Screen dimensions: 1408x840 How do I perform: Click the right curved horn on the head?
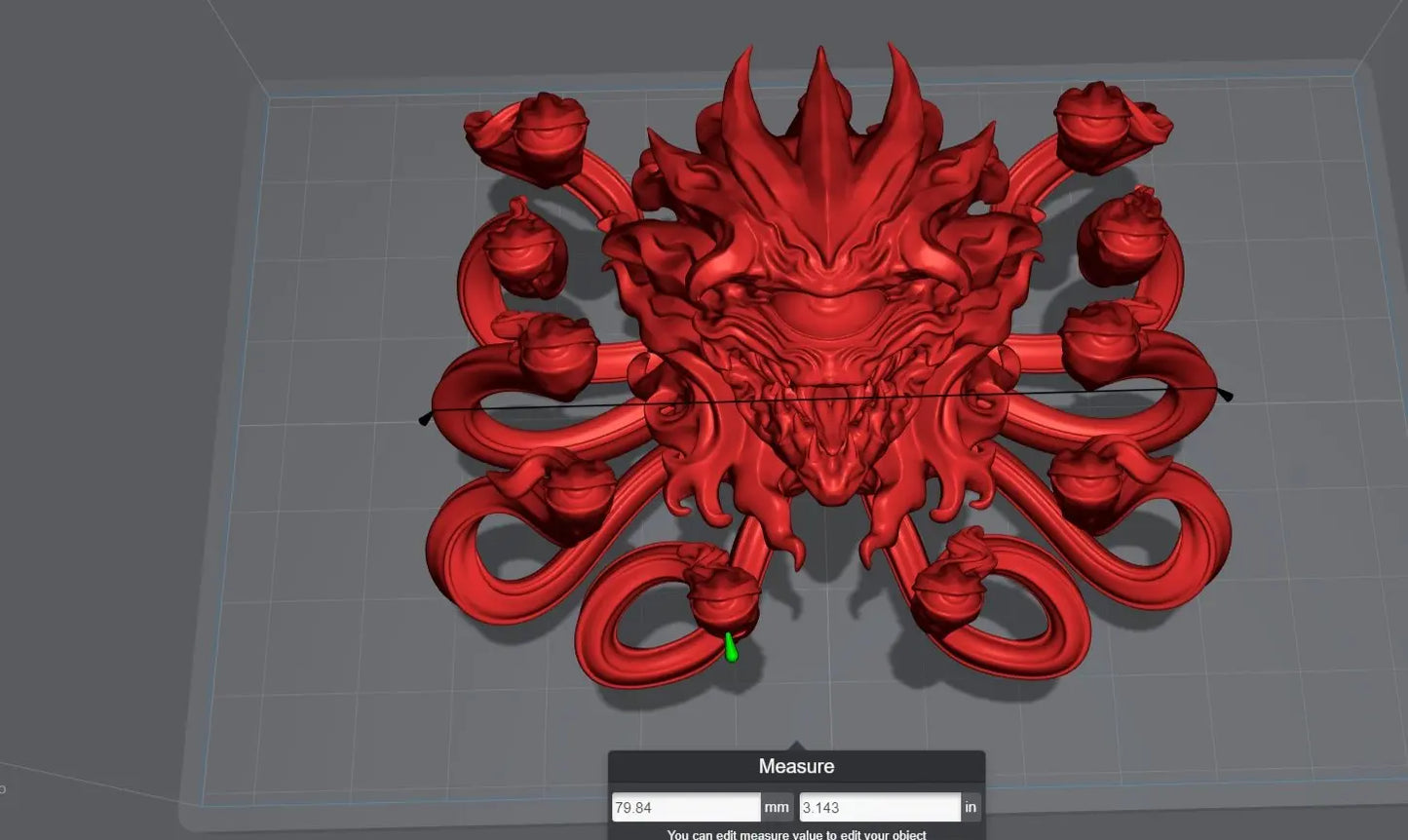pyautogui.click(x=903, y=107)
